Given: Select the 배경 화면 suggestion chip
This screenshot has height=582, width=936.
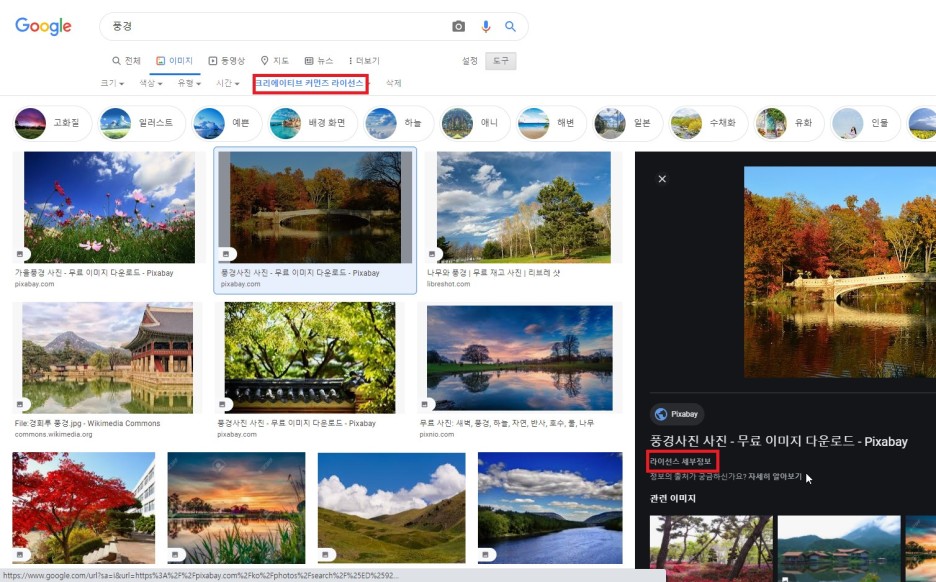Looking at the screenshot, I should [x=313, y=123].
